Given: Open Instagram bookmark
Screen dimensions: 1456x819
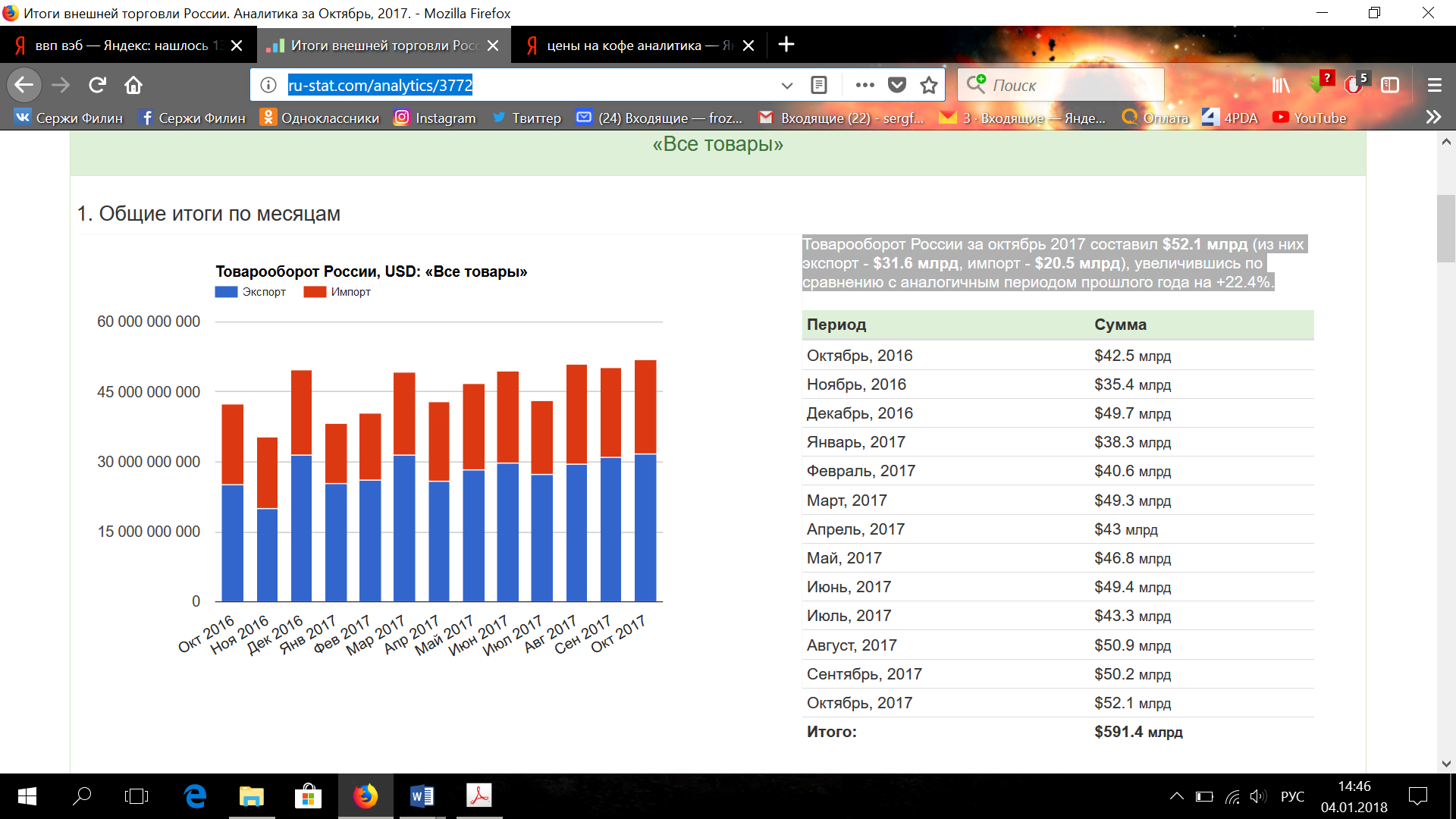Looking at the screenshot, I should (x=435, y=118).
